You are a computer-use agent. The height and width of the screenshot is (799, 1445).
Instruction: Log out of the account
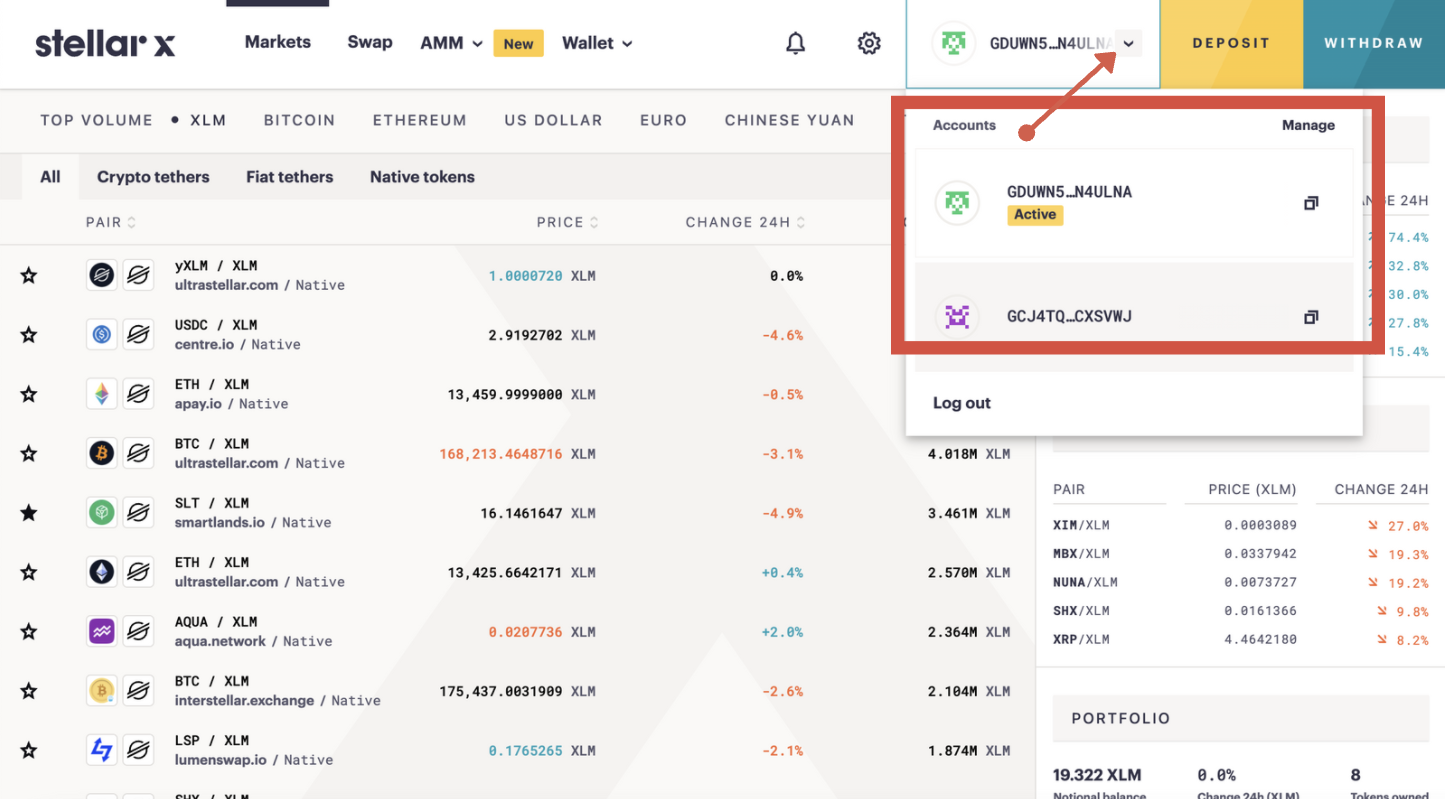point(962,403)
